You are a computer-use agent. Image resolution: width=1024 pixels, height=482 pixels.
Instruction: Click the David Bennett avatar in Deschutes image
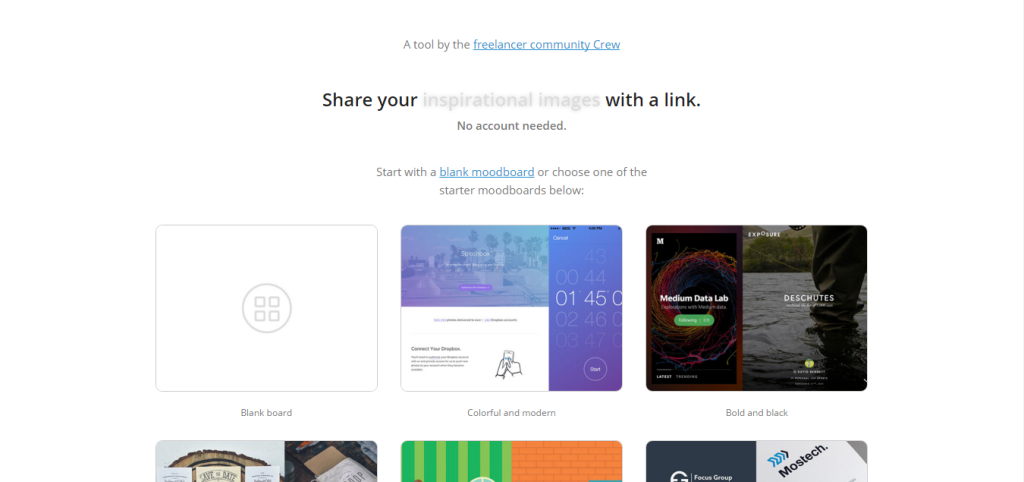pos(809,364)
